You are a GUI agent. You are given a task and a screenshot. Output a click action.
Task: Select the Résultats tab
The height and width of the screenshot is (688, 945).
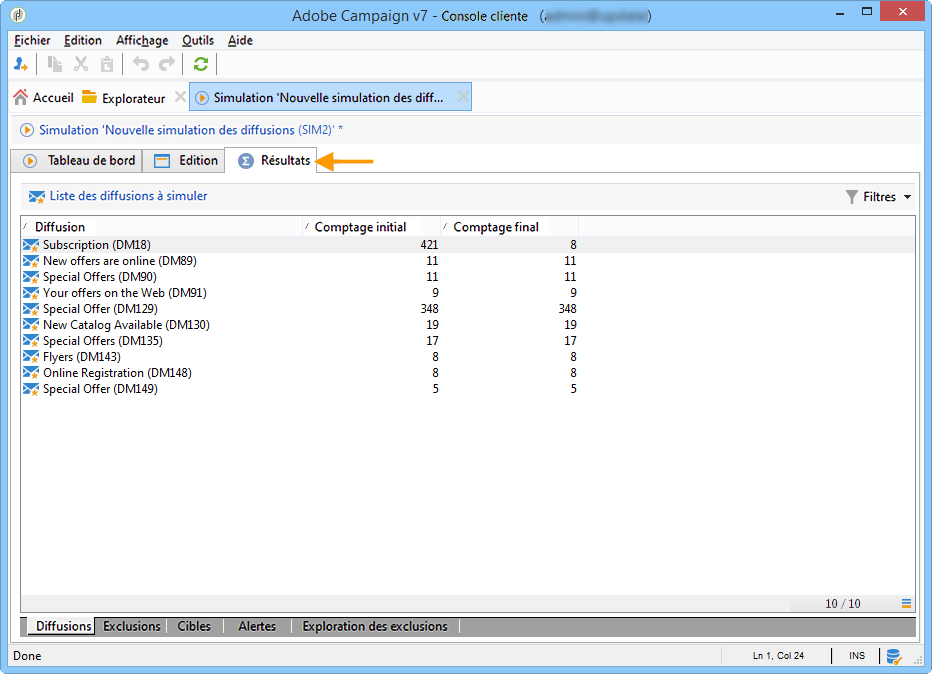[271, 161]
